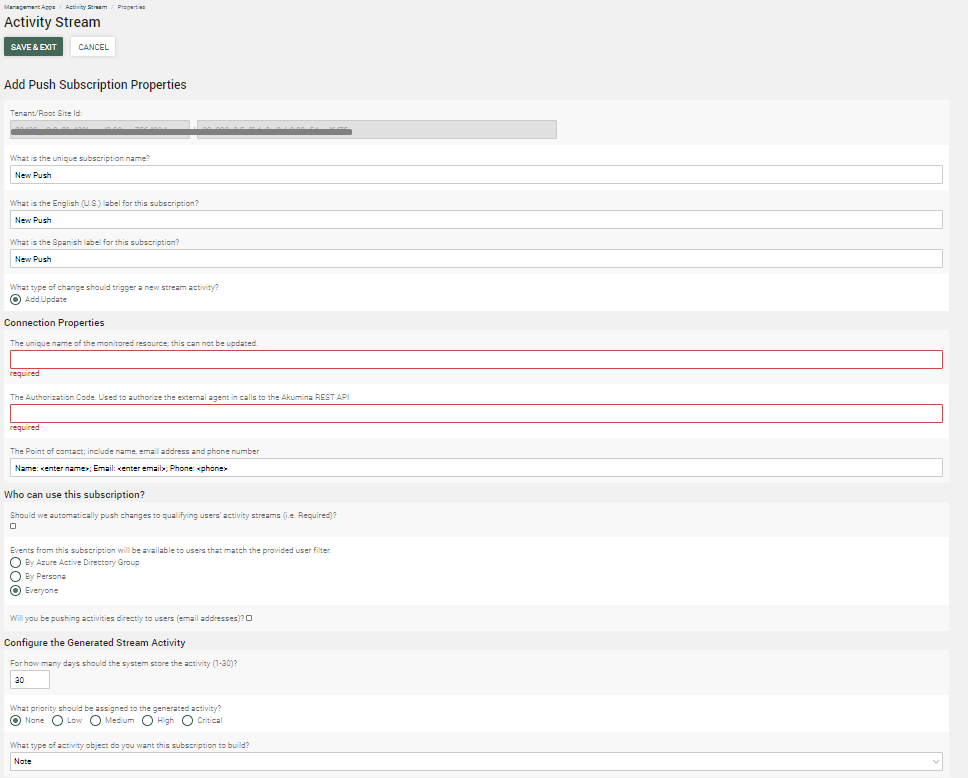Screen dimensions: 968x778
Task: Enable automatic push to users' streams checkbox
Action: pos(13,526)
